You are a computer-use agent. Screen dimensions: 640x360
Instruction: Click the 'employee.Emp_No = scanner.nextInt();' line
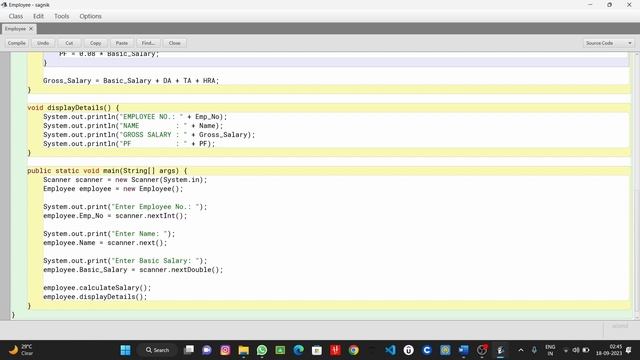tap(115, 216)
